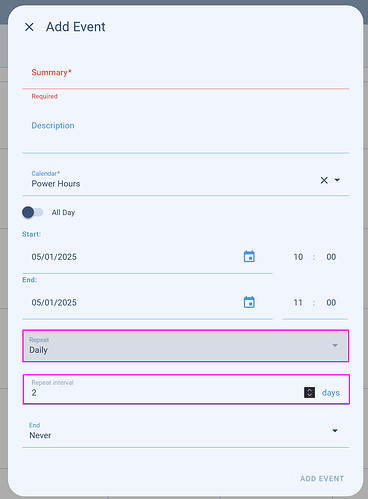Clear the Power Hours calendar selection

pos(324,180)
